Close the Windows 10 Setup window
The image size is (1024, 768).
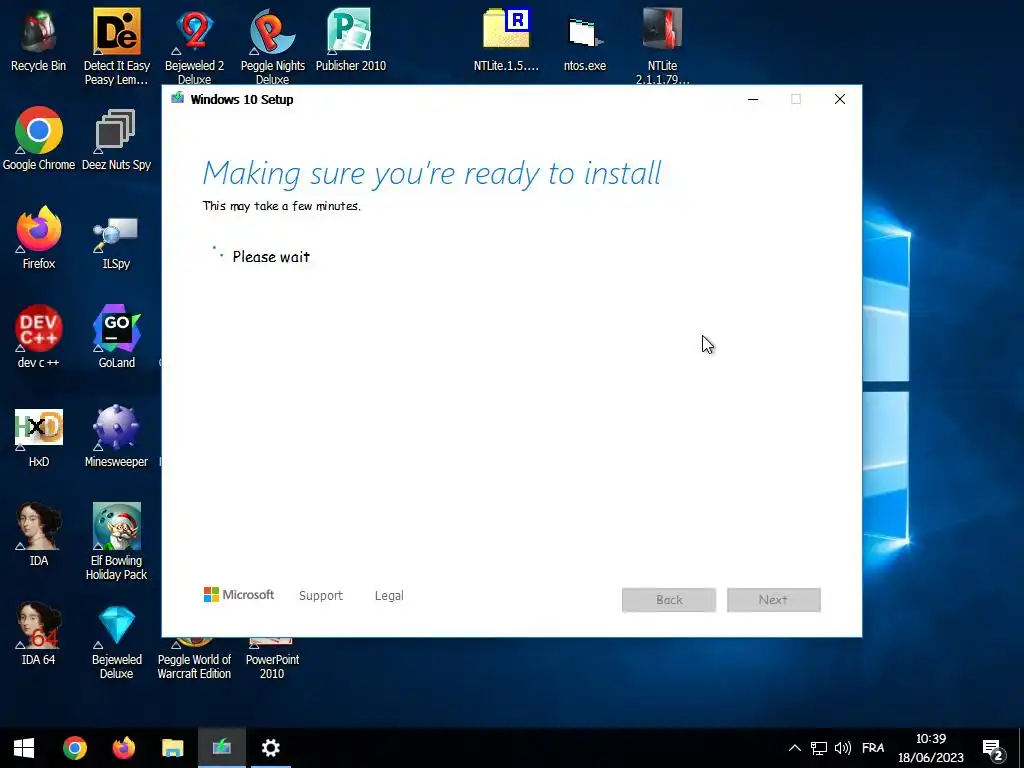click(840, 99)
